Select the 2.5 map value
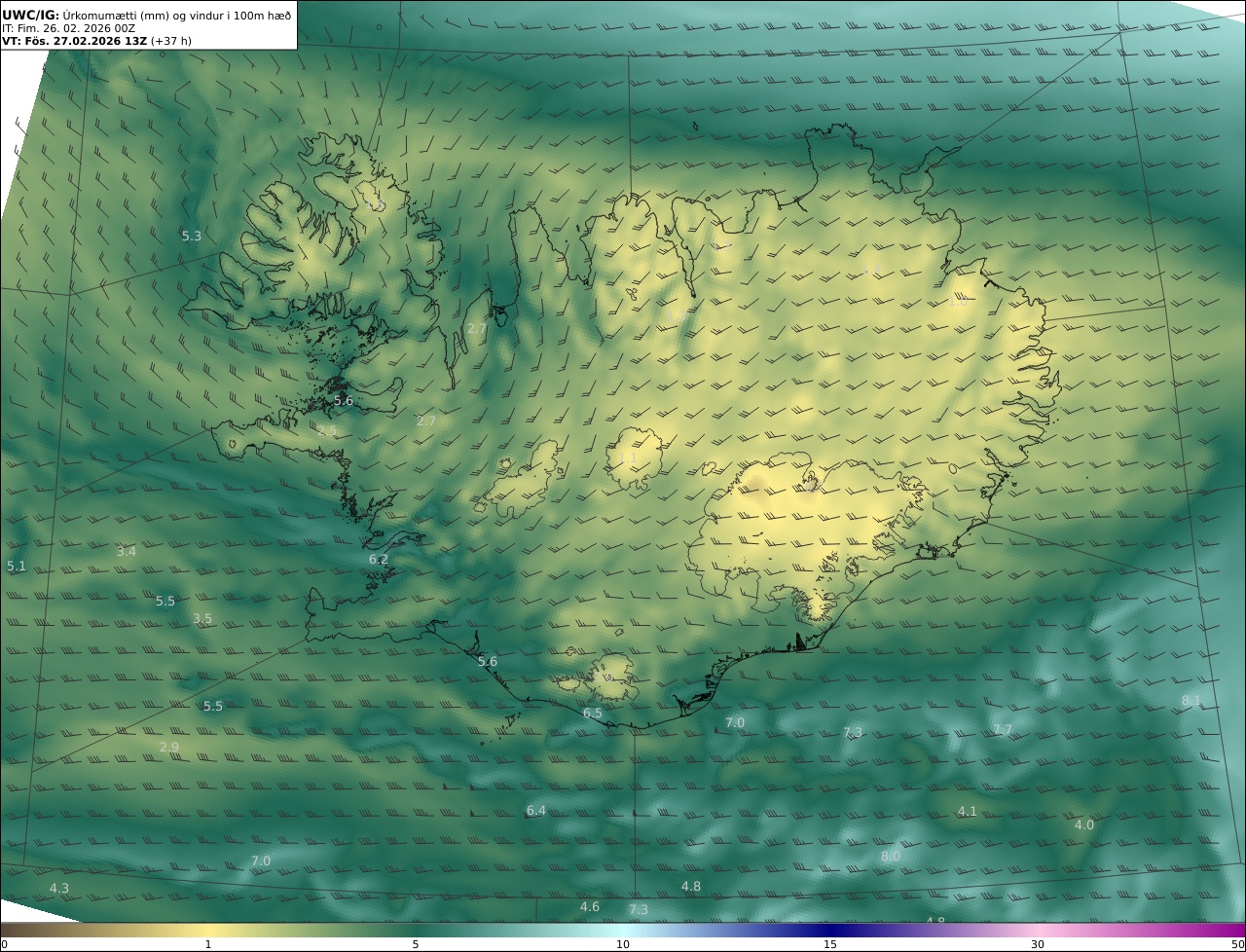The image size is (1246, 952). (327, 430)
